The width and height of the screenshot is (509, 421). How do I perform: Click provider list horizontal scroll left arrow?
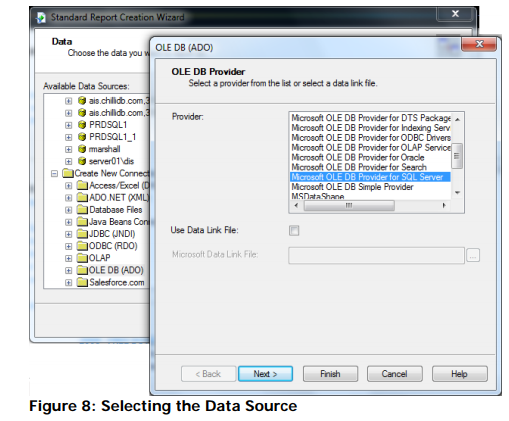click(x=296, y=205)
